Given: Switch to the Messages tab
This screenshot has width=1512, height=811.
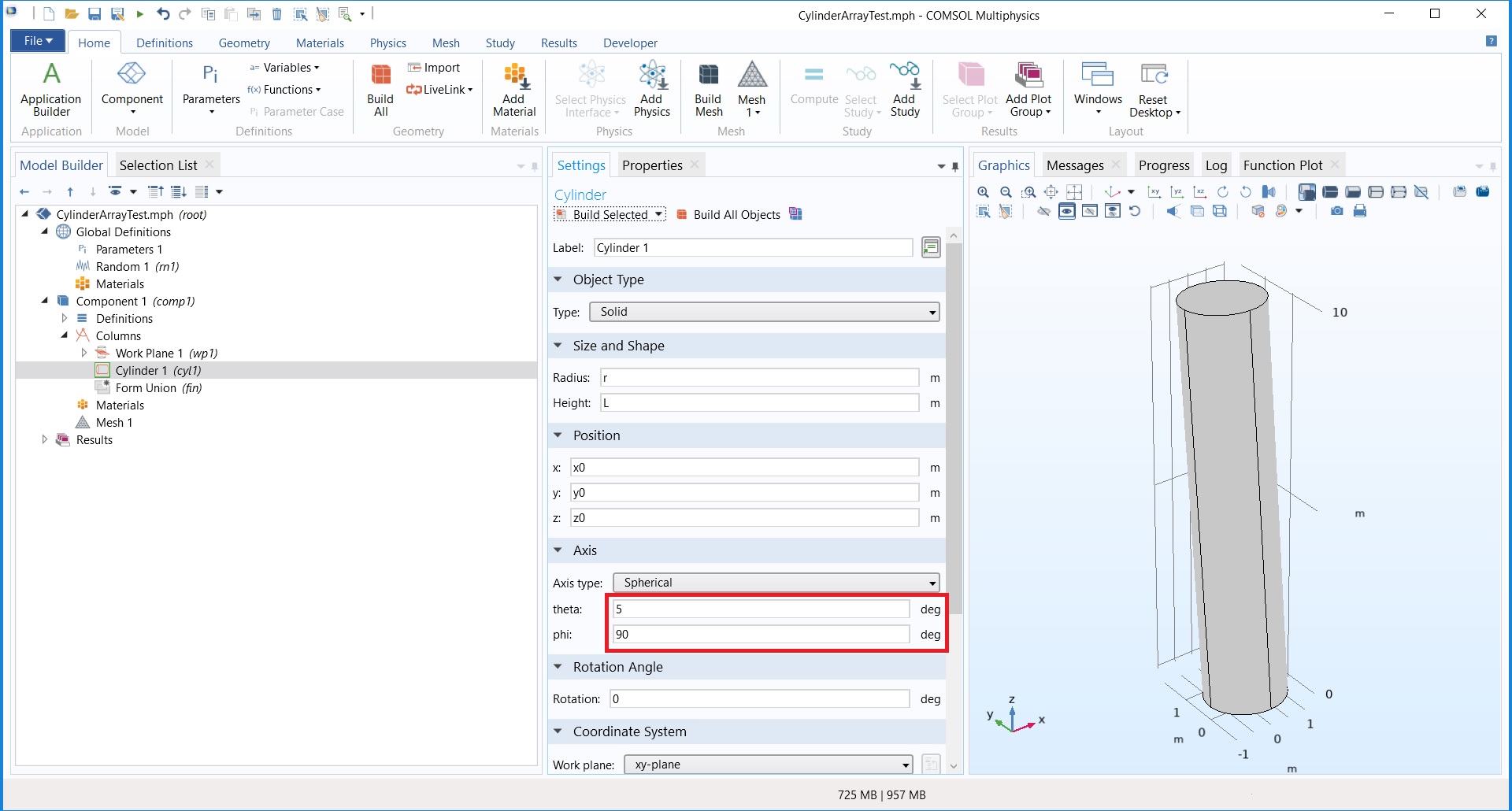Looking at the screenshot, I should tap(1074, 165).
